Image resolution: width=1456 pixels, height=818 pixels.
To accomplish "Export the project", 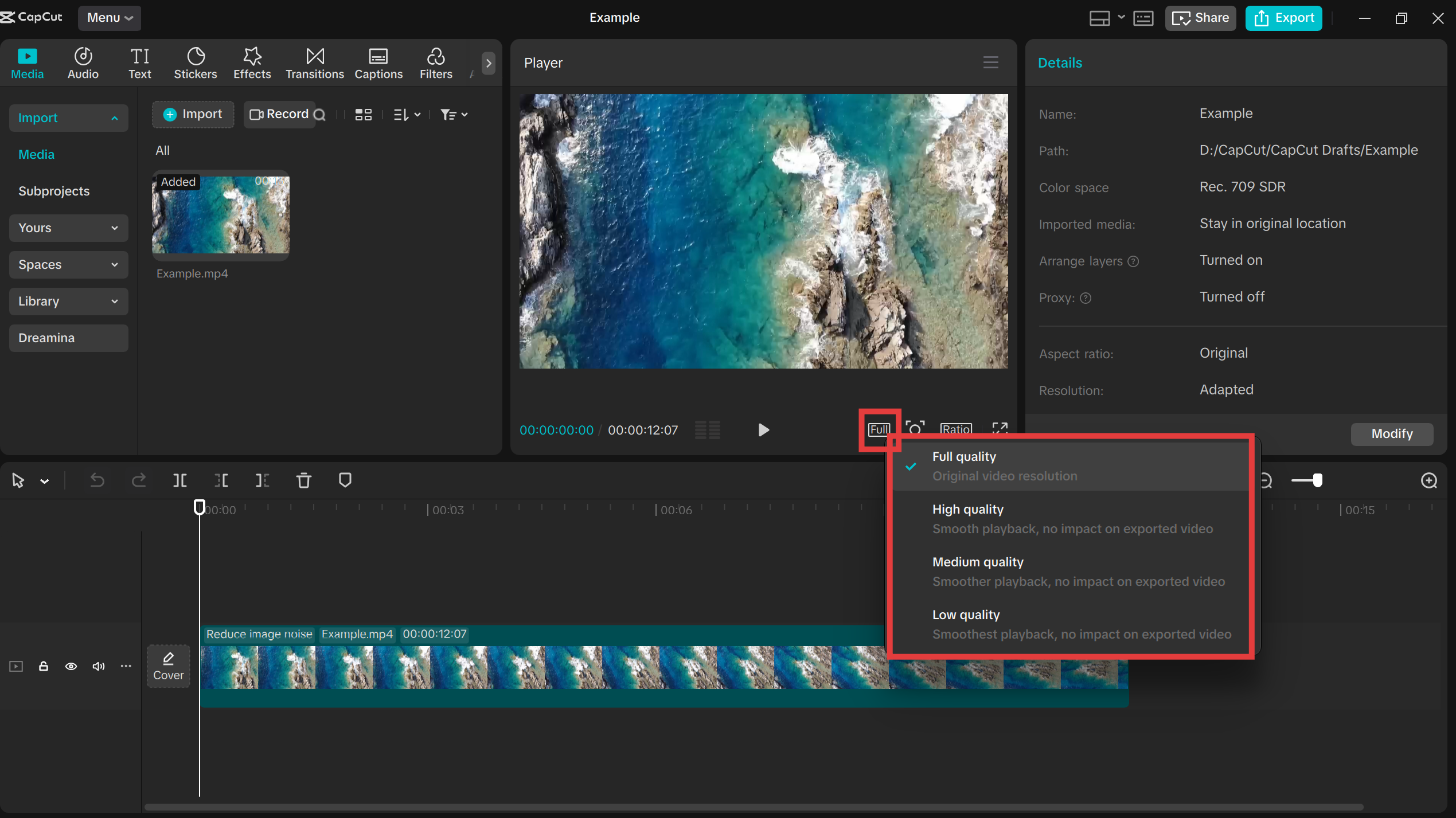I will (1283, 18).
